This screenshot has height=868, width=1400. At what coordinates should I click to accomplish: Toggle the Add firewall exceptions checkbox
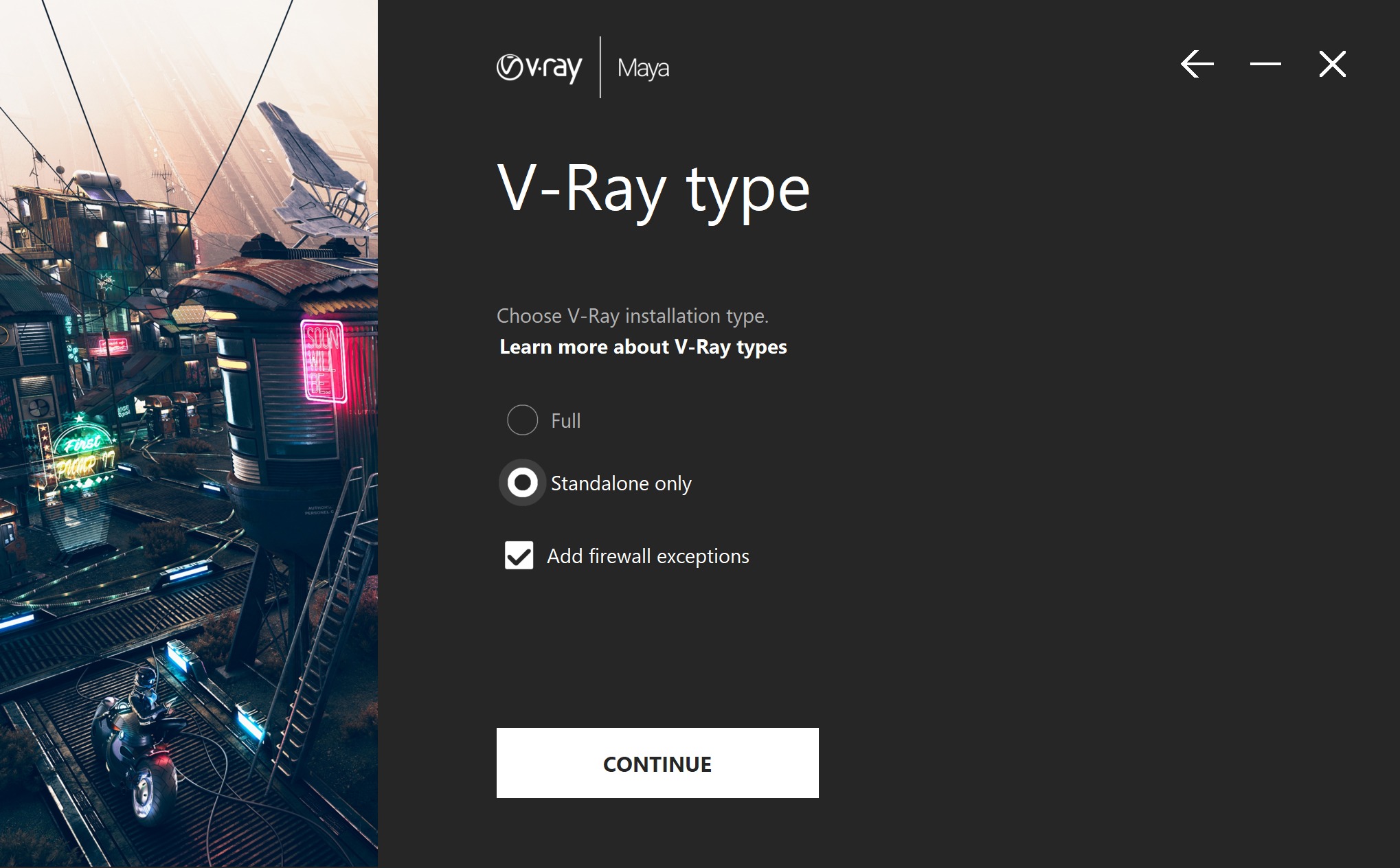[x=519, y=556]
